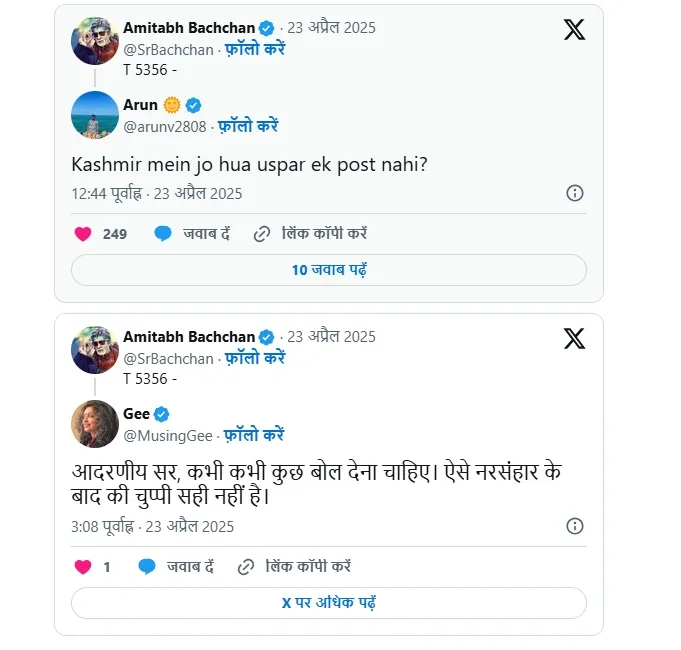Click the X logo in first tweet

click(574, 30)
